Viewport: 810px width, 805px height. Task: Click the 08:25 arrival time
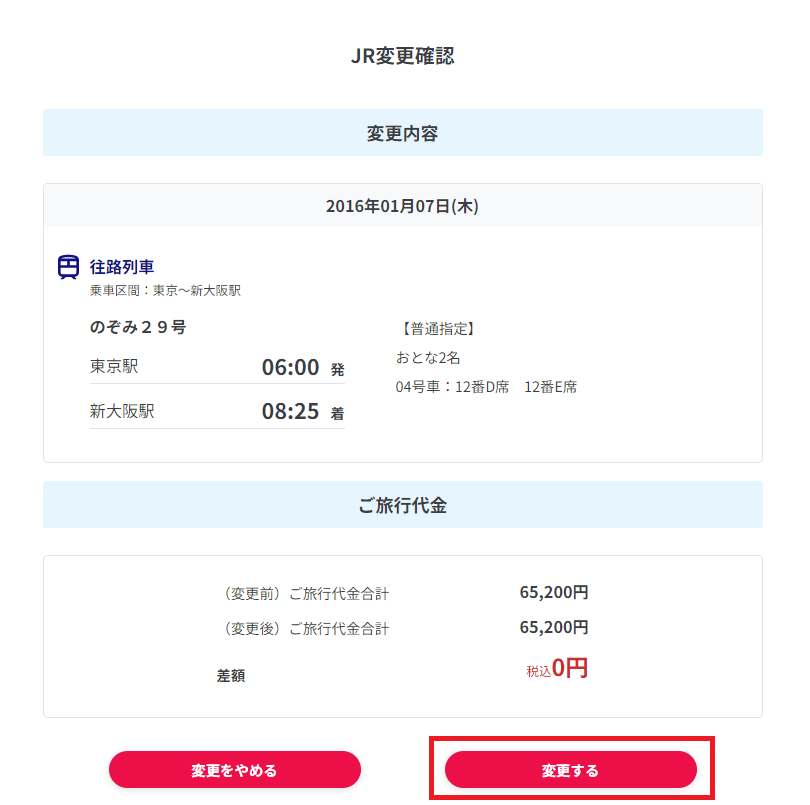[x=290, y=413]
